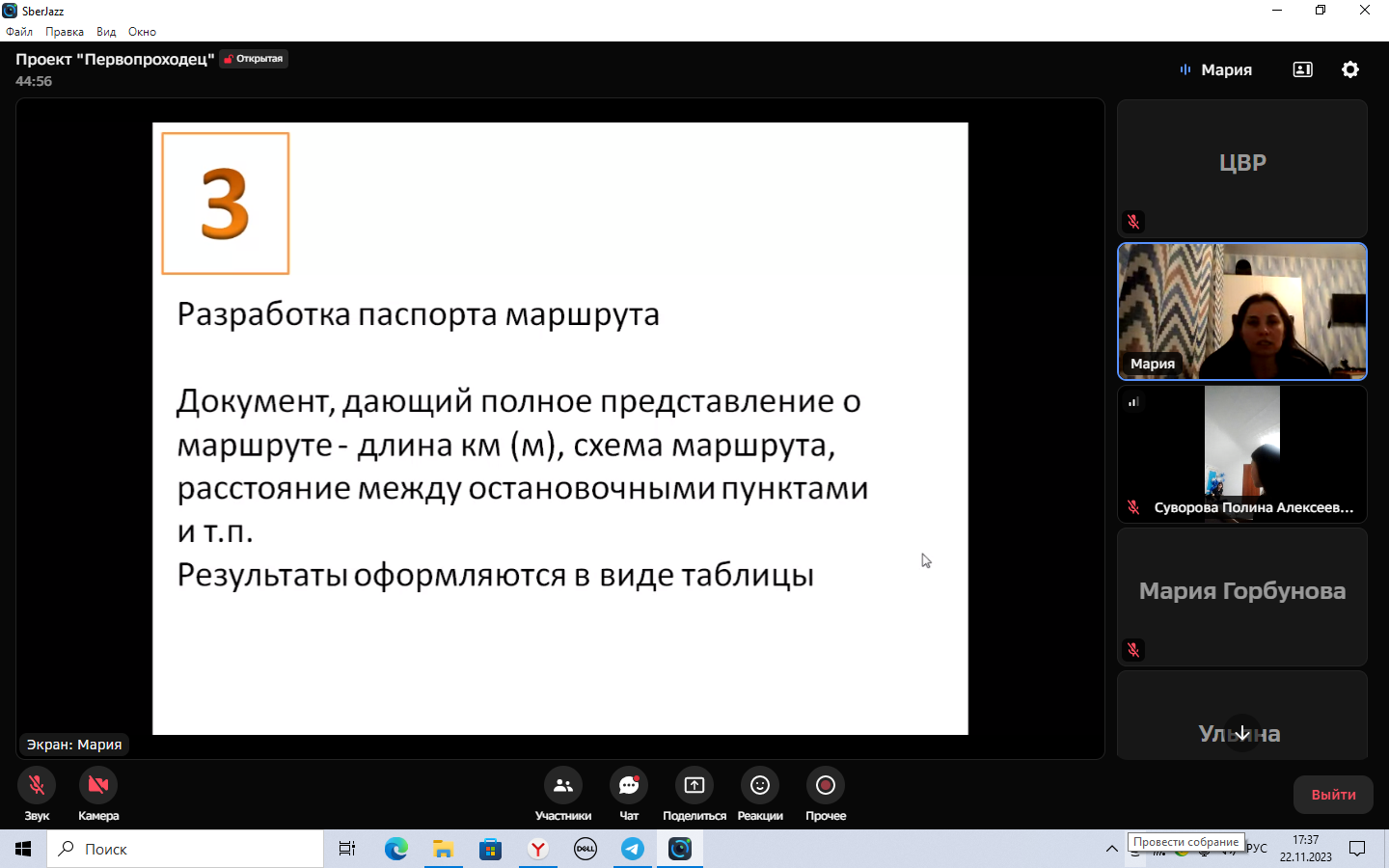
Task: Click the Открытая room status badge
Action: click(x=254, y=59)
